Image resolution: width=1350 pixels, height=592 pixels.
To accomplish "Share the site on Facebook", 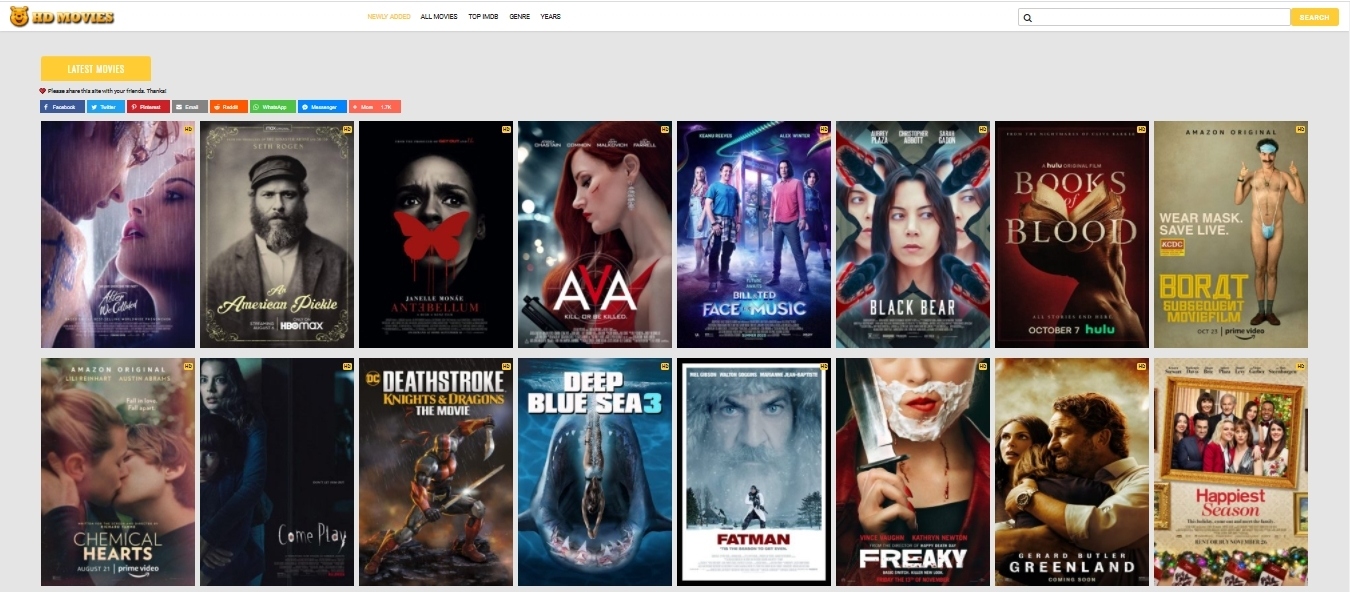I will (x=63, y=106).
